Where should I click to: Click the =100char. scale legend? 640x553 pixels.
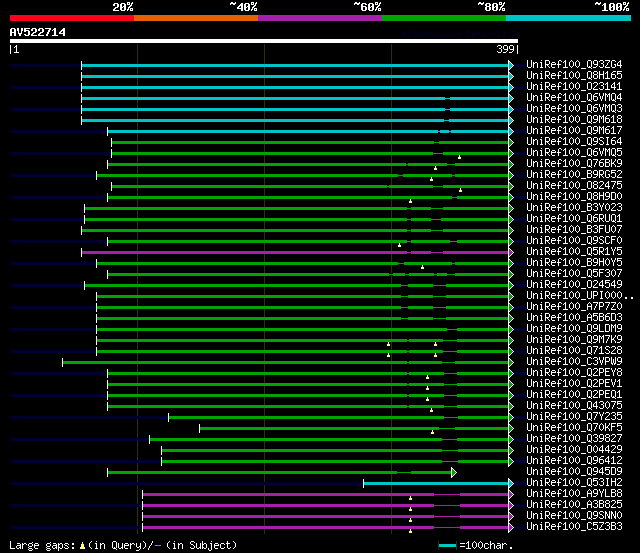click(476, 545)
